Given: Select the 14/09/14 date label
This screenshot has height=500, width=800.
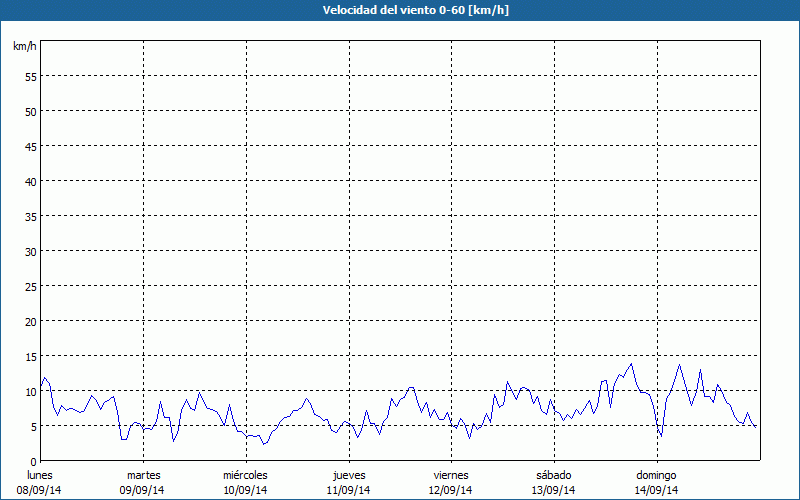Looking at the screenshot, I should tap(656, 490).
